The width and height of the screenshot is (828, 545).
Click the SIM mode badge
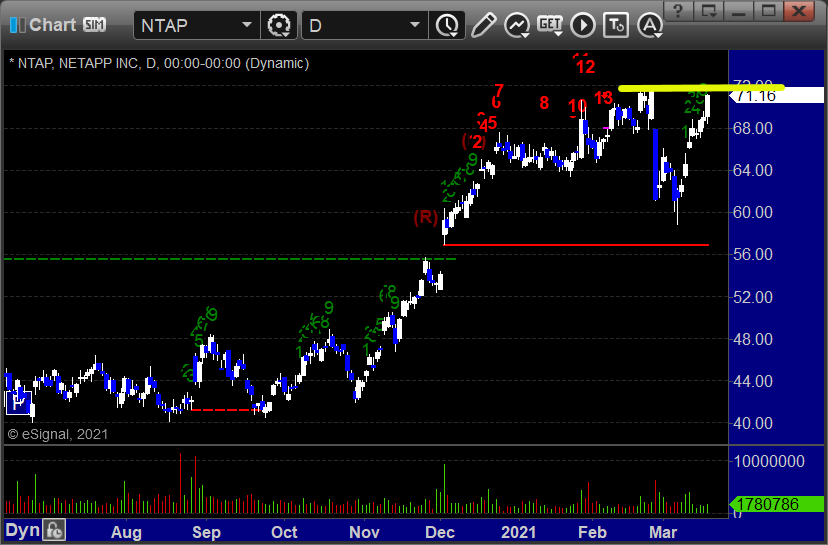coord(95,25)
